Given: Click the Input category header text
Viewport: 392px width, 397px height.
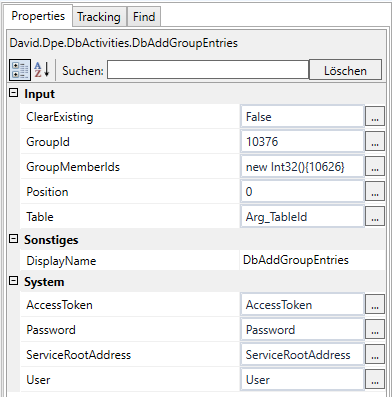Looking at the screenshot, I should point(39,94).
